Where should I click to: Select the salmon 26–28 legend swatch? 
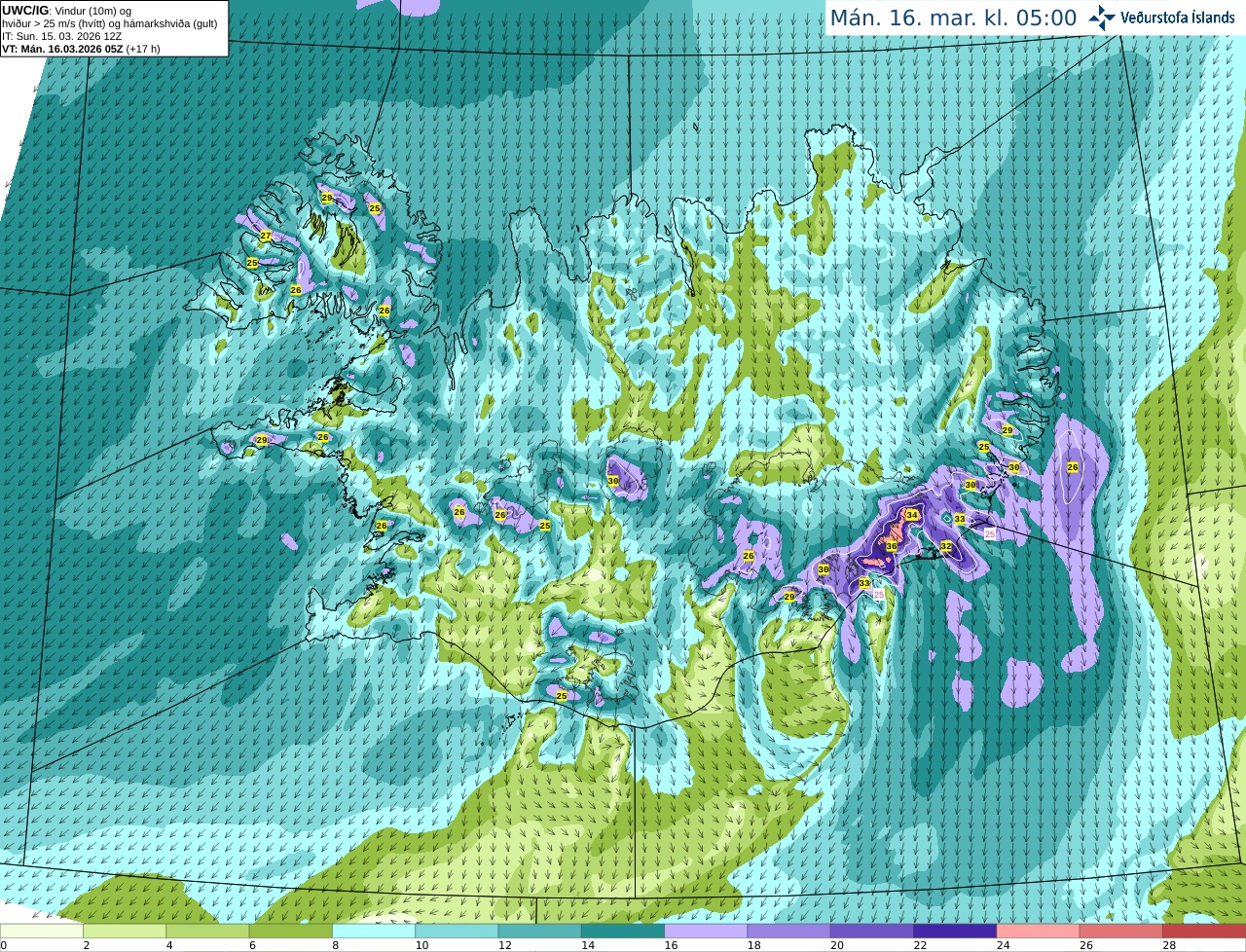[x=1121, y=931]
